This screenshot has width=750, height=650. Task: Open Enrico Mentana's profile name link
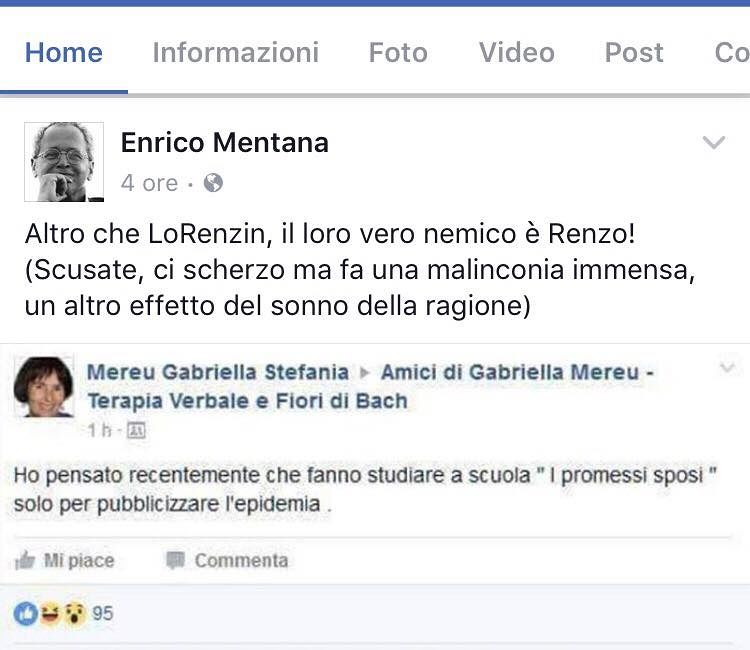[224, 143]
